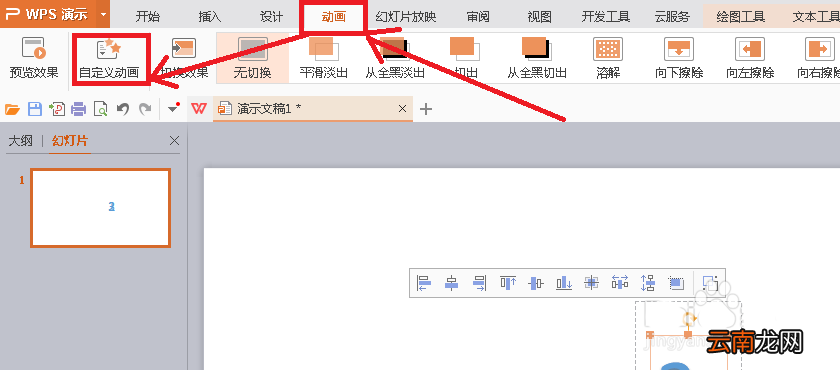
Task: Click the redo arrow
Action: [145, 109]
